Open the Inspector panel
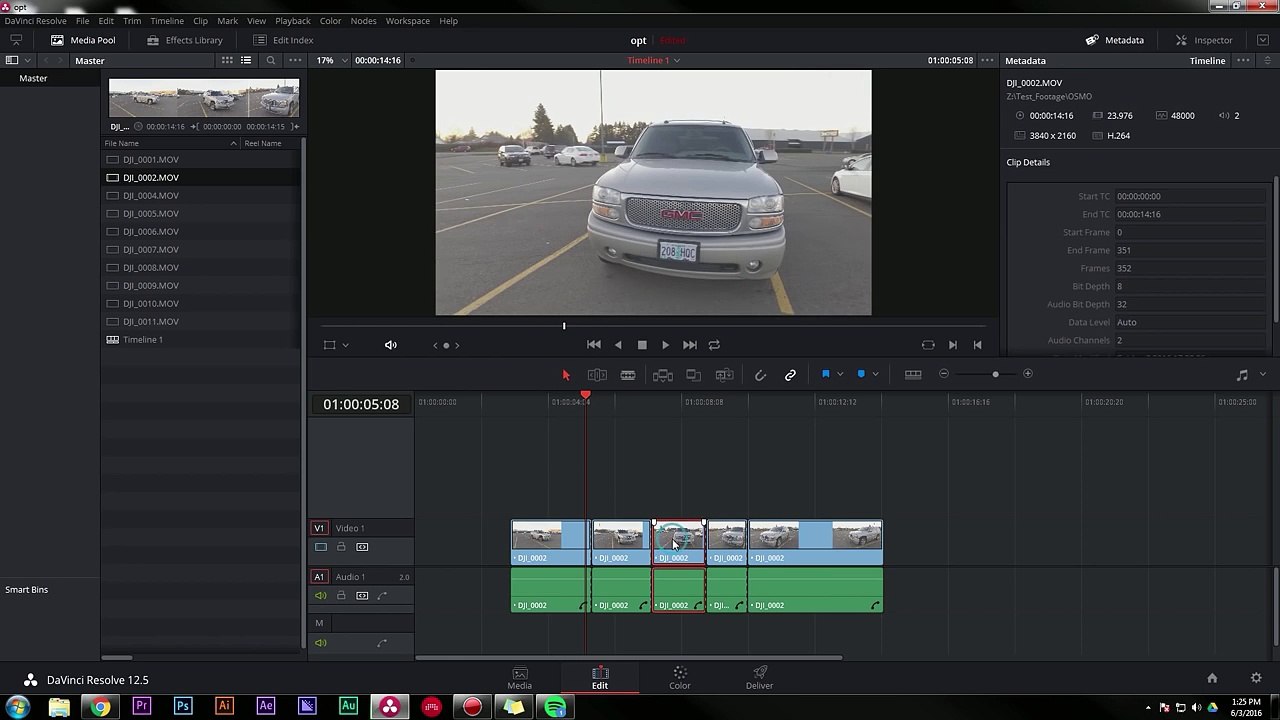The width and height of the screenshot is (1280, 720). (x=1204, y=40)
